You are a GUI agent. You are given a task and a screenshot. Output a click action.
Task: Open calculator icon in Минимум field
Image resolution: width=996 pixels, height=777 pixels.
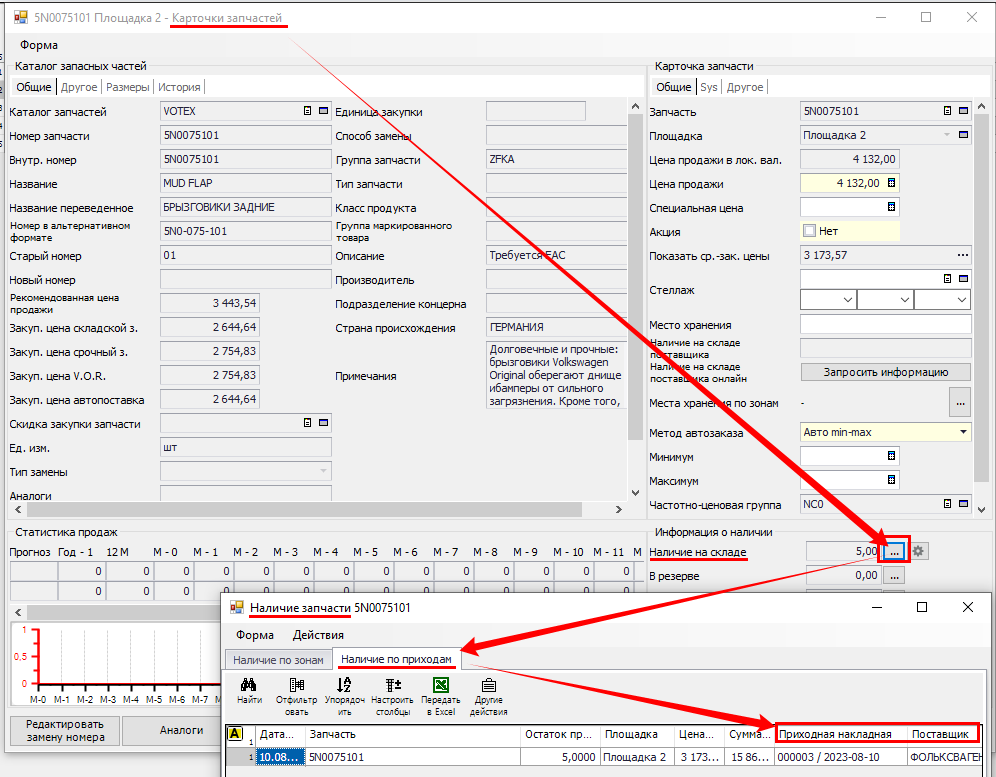tap(892, 456)
